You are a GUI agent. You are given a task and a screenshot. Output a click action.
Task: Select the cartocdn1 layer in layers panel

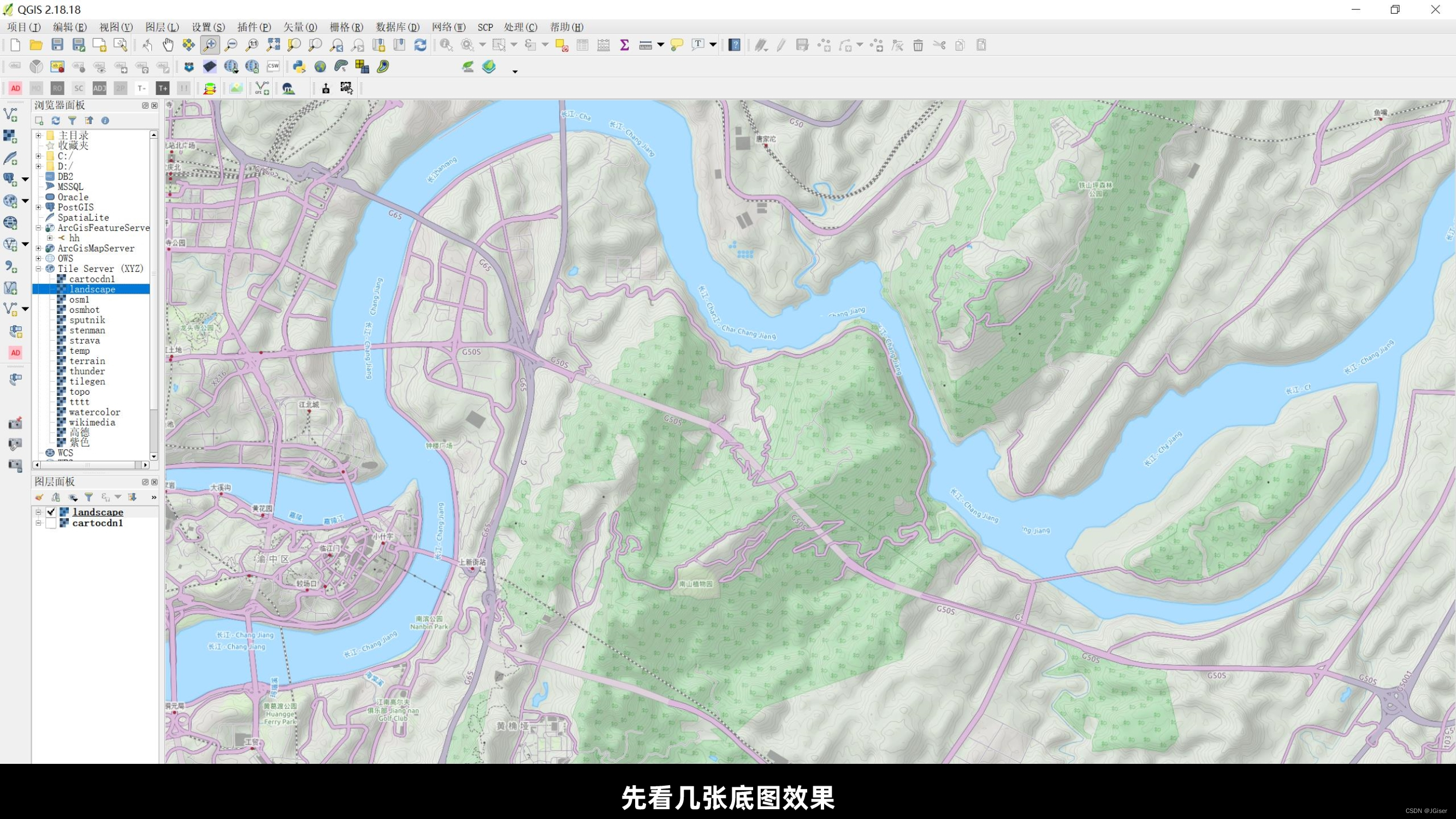tap(97, 524)
